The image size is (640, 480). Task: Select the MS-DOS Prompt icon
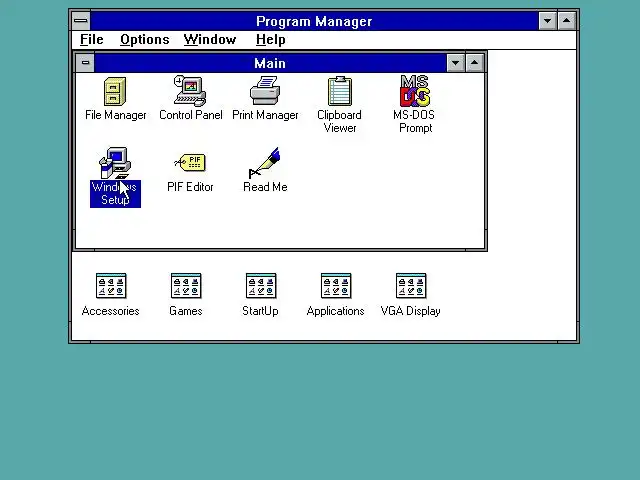(415, 91)
